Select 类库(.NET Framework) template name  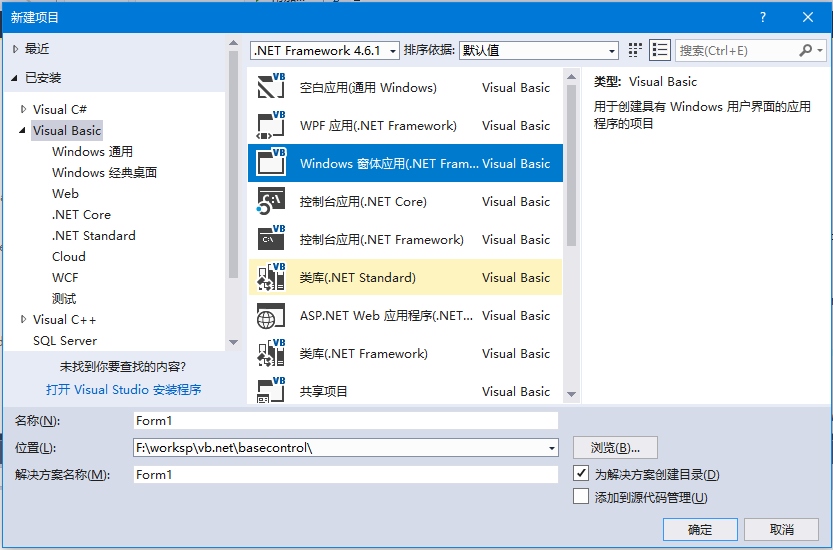[x=363, y=353]
